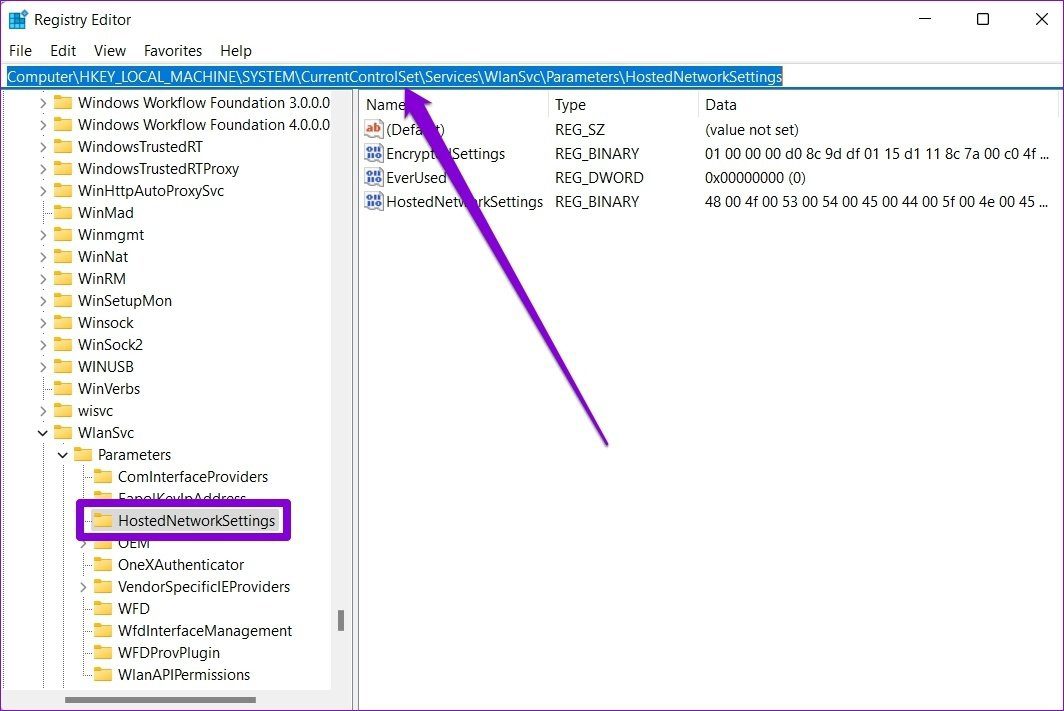This screenshot has width=1064, height=711.
Task: Click the Registry Editor app icon in title bar
Action: tap(18, 20)
